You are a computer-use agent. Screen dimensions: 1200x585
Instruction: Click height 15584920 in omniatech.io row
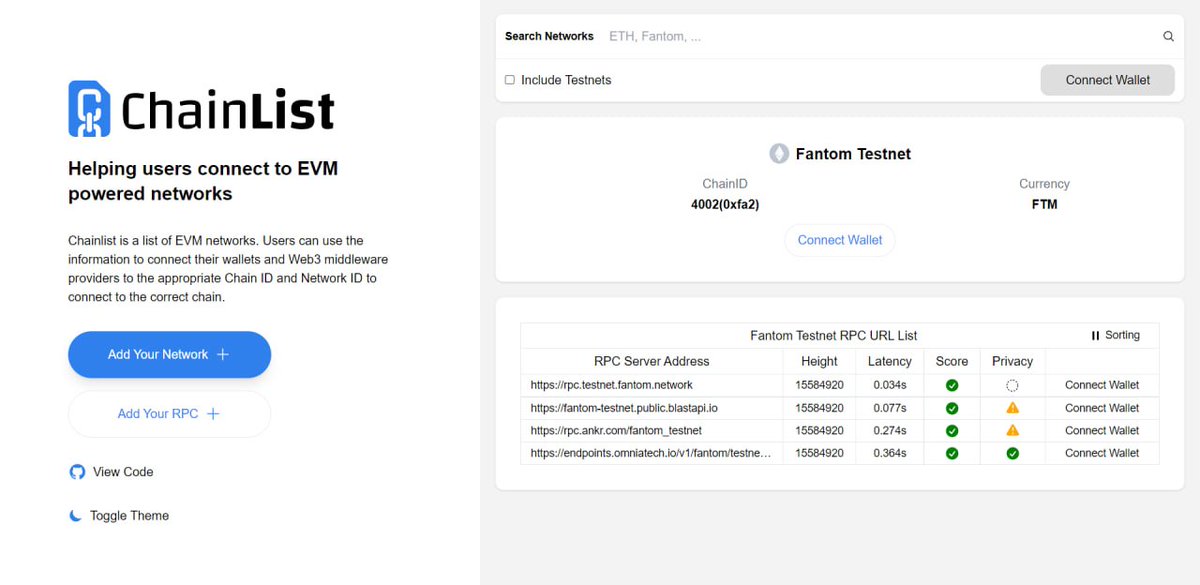[x=820, y=454]
